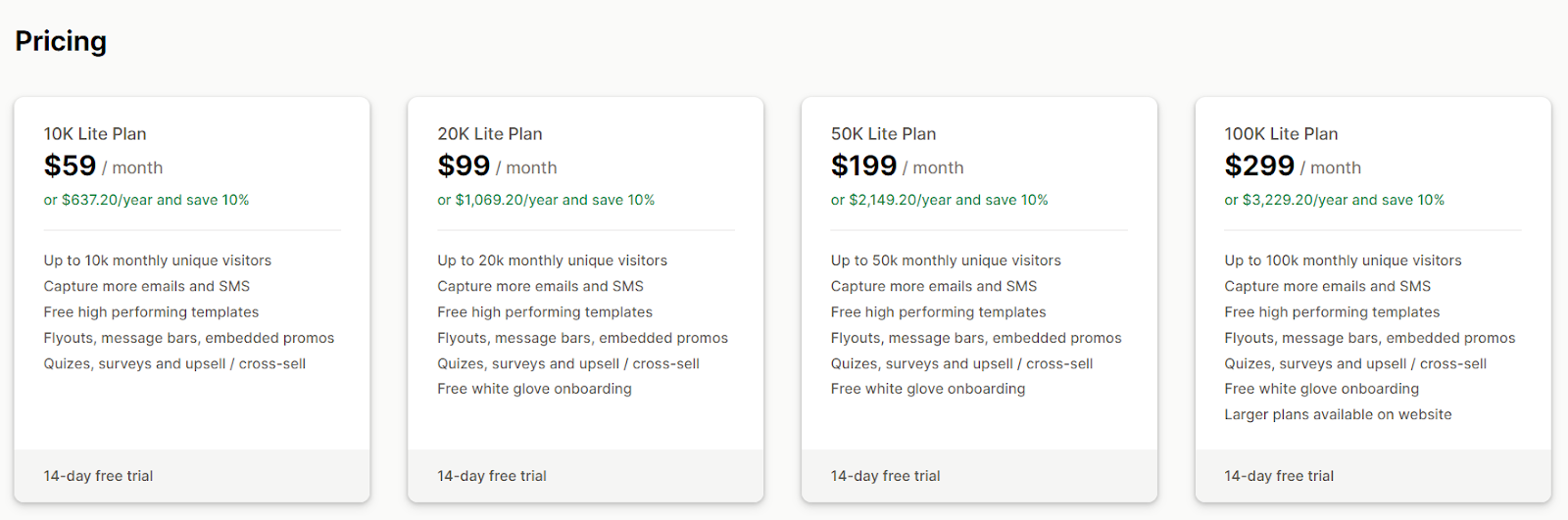Click 50K plan's 14-day free trial footer
Viewport: 1568px width, 520px height.
click(885, 476)
